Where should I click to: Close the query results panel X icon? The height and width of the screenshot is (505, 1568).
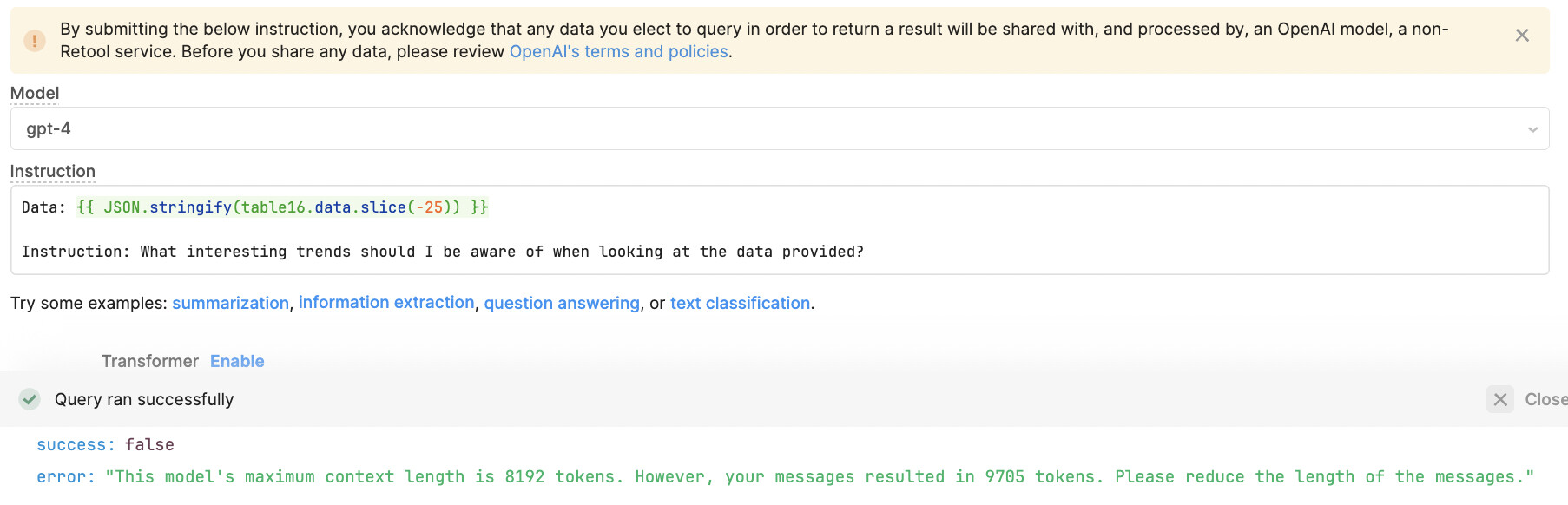1499,399
